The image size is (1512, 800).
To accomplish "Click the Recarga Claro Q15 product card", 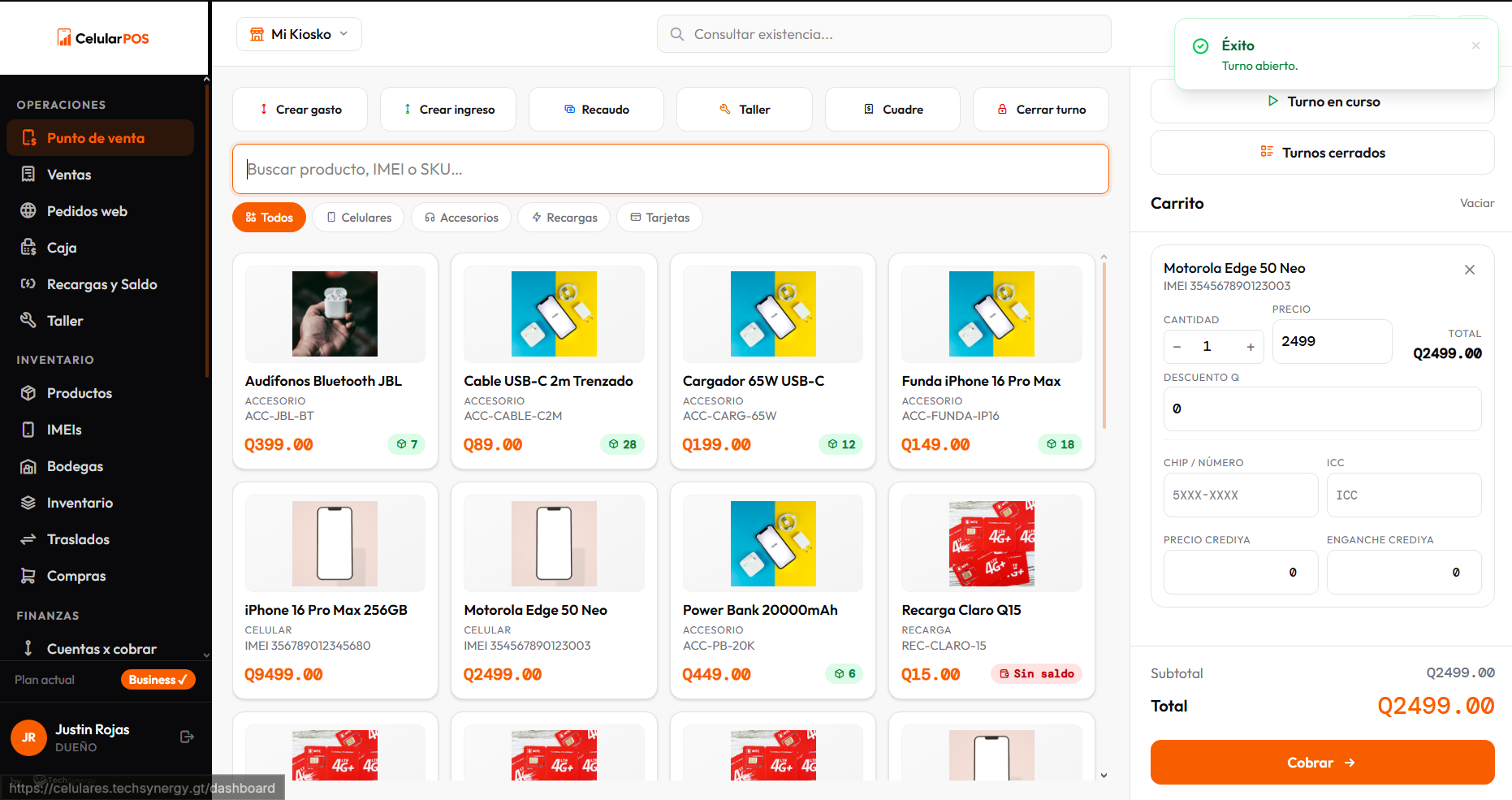I will click(x=991, y=590).
